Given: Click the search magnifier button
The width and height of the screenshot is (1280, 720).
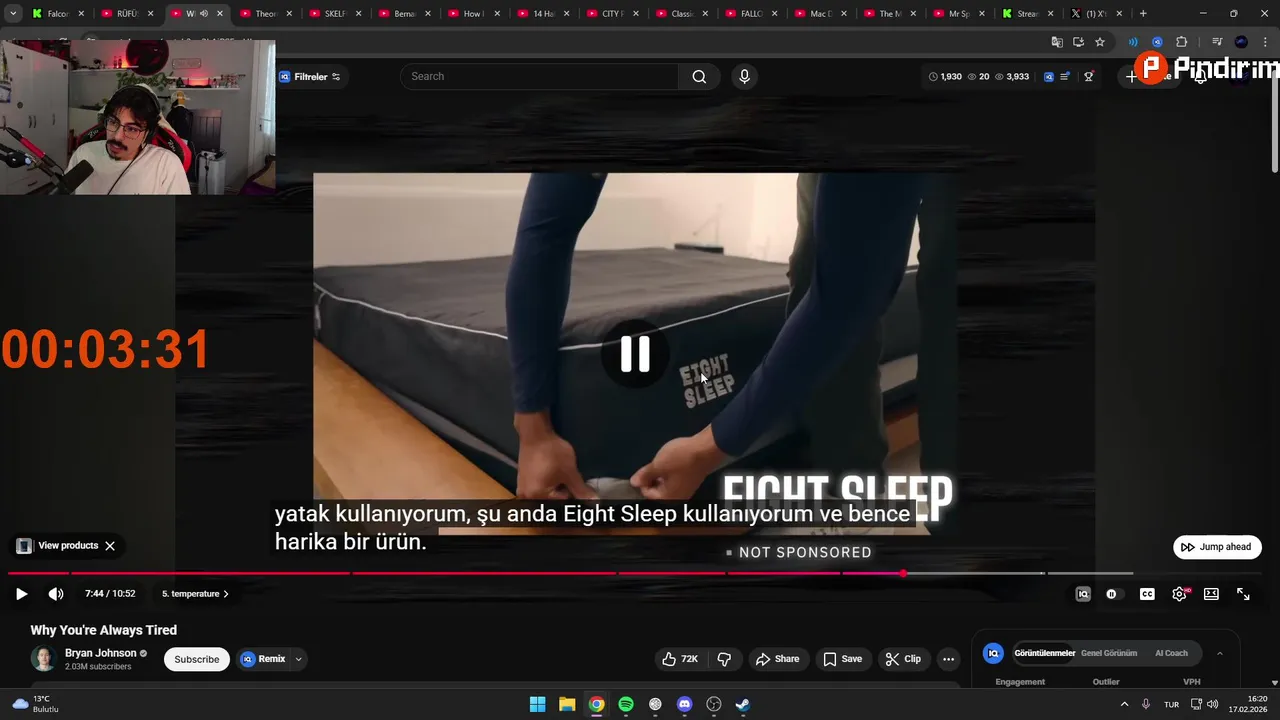Looking at the screenshot, I should (x=699, y=77).
